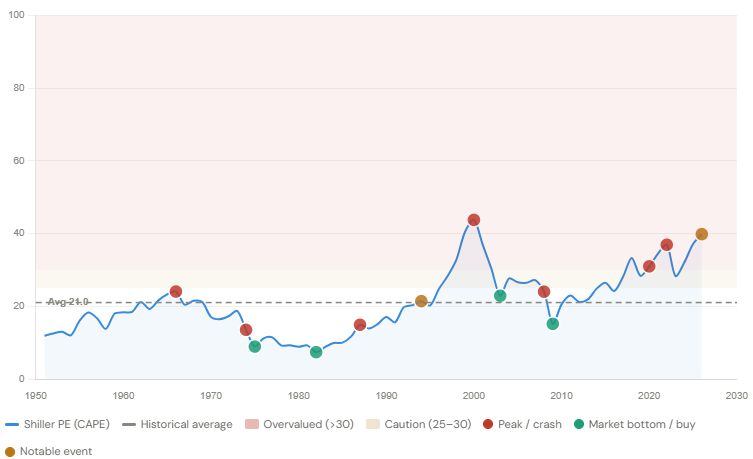Click the red crash marker at 1987
Image resolution: width=753 pixels, height=459 pixels.
(x=360, y=325)
